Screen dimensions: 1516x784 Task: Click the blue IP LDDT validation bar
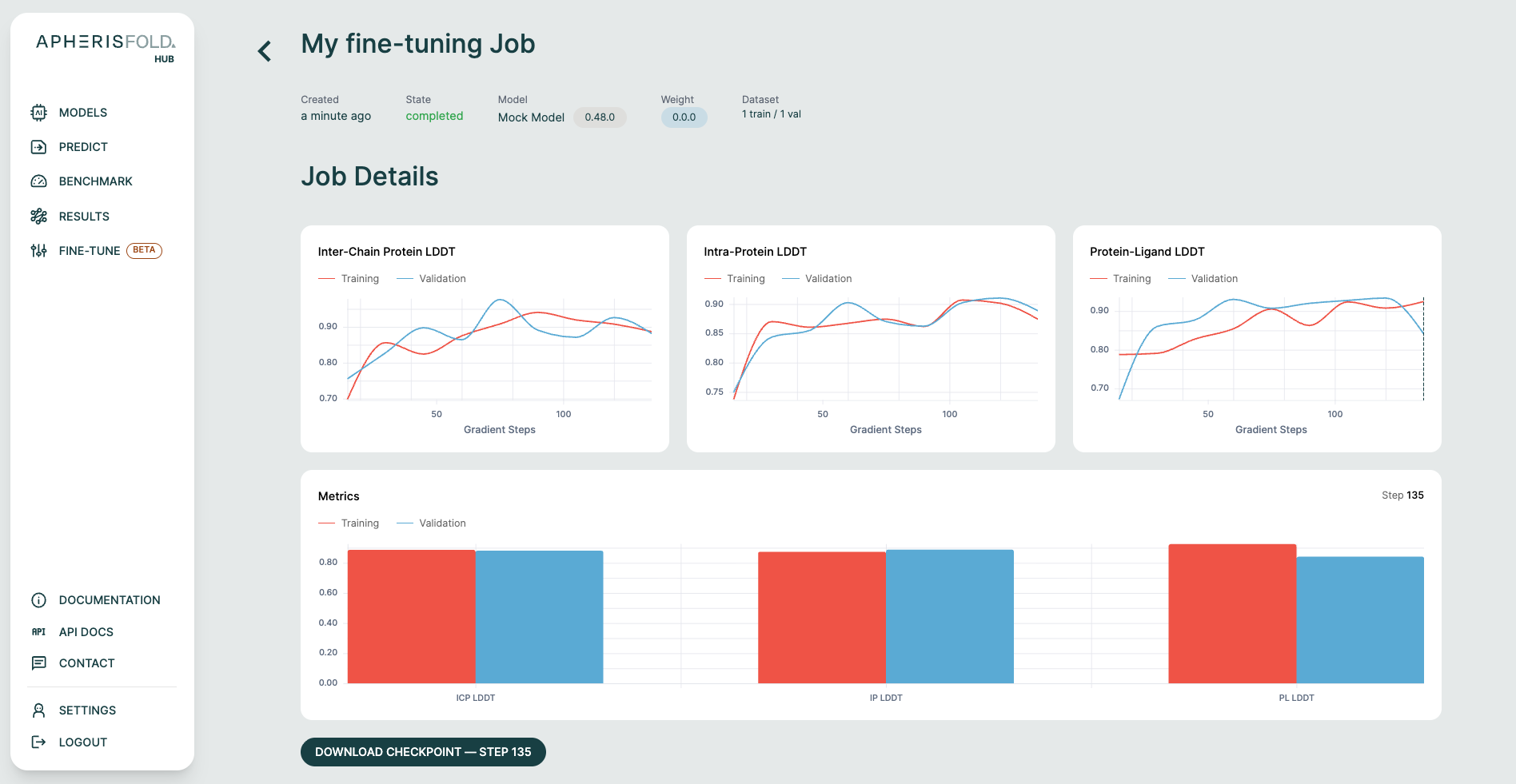point(949,616)
